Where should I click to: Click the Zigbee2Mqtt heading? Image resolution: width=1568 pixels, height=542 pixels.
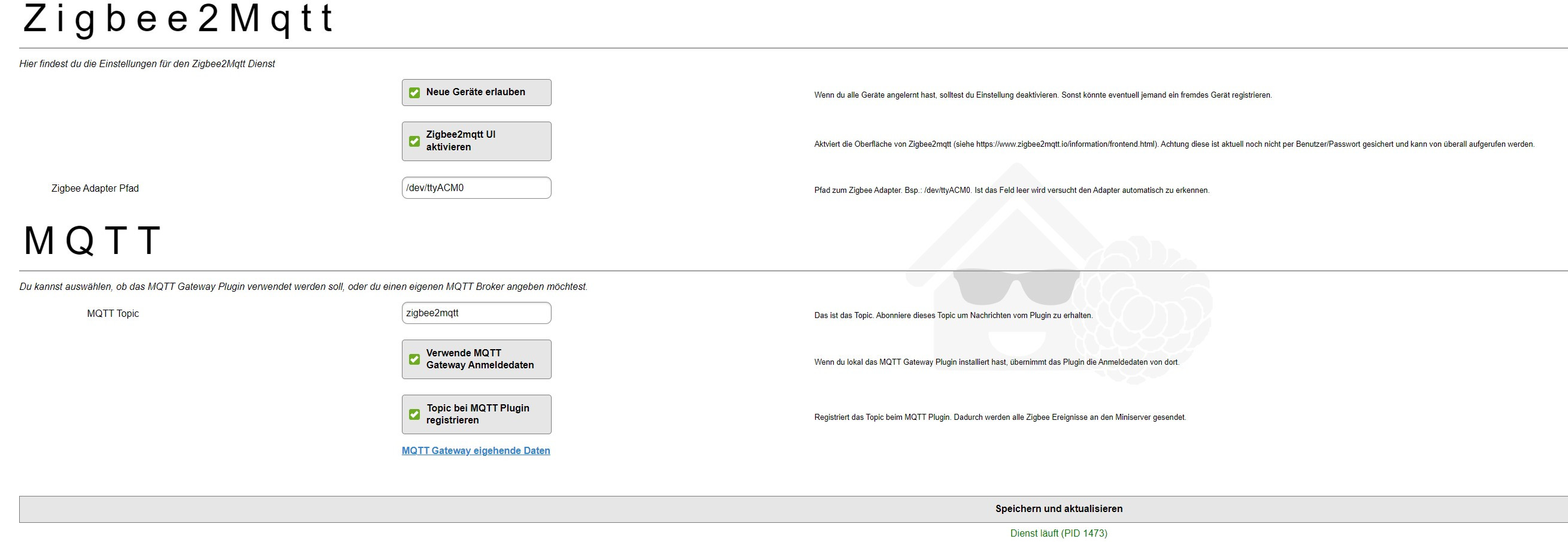coord(178,20)
